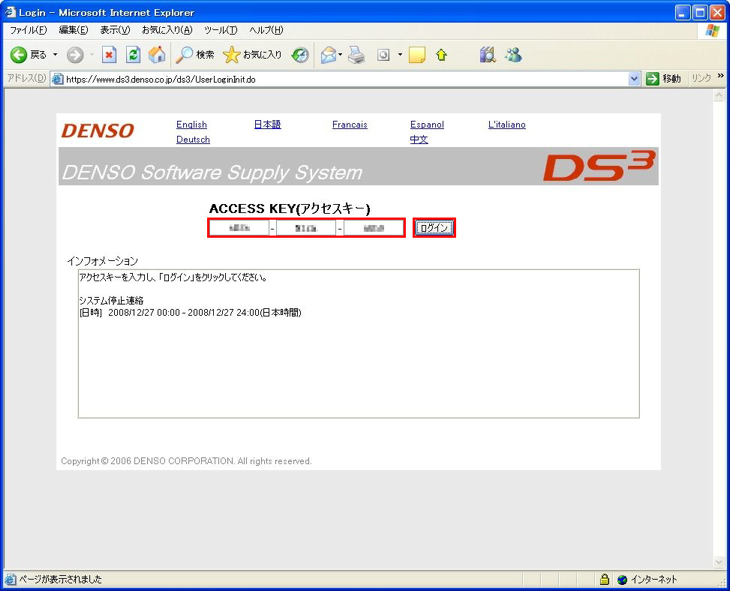
Task: Click the Print printer icon
Action: [357, 55]
